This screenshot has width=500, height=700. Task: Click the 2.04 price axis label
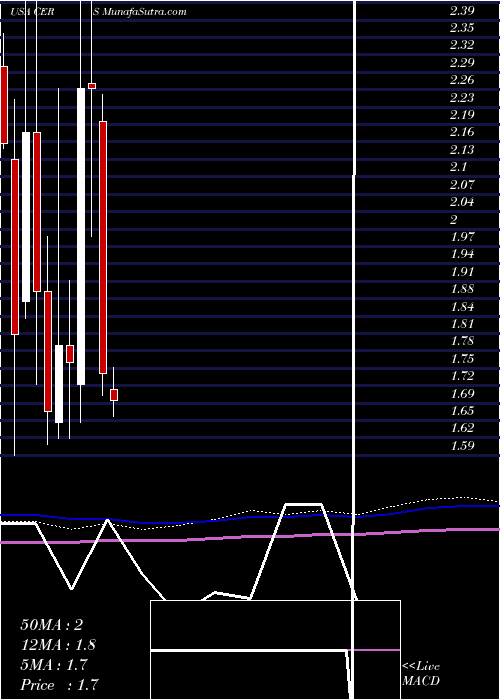[x=462, y=202]
